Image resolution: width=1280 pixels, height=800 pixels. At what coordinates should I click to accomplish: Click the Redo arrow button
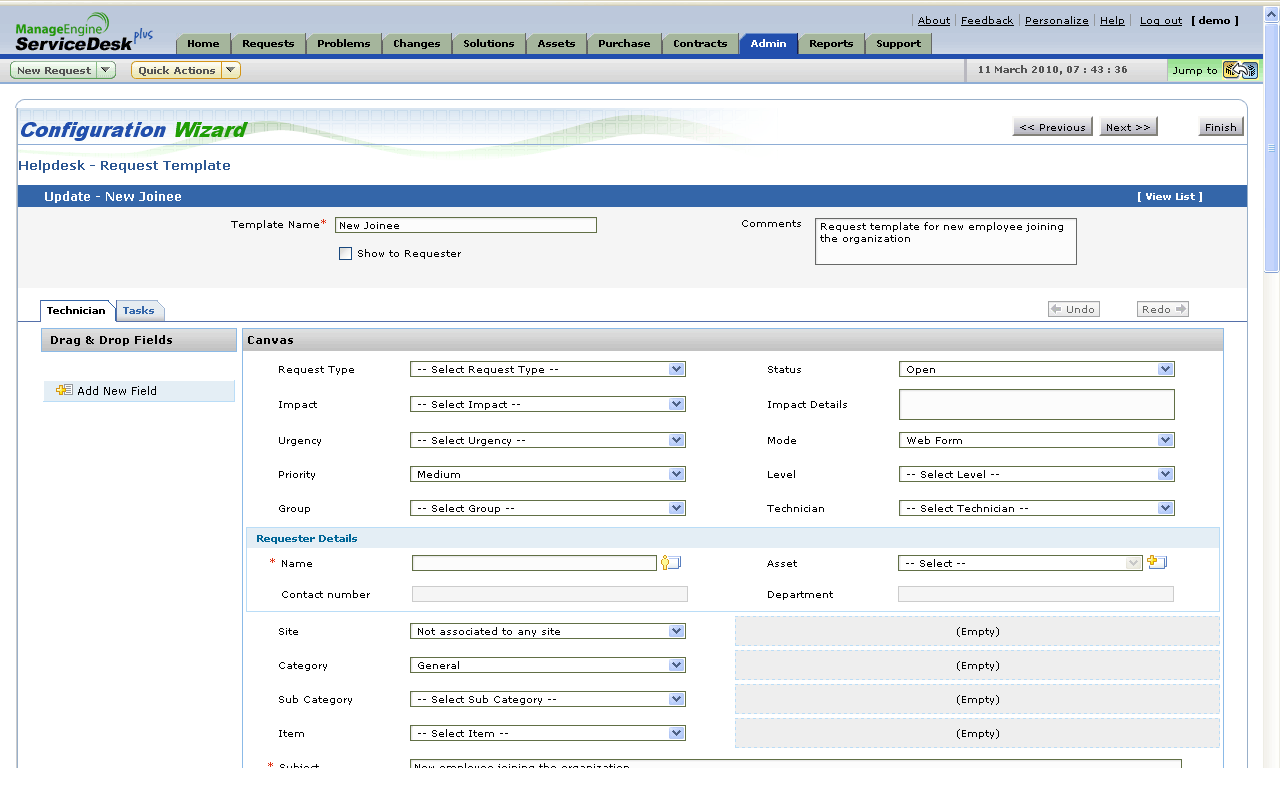(1162, 309)
